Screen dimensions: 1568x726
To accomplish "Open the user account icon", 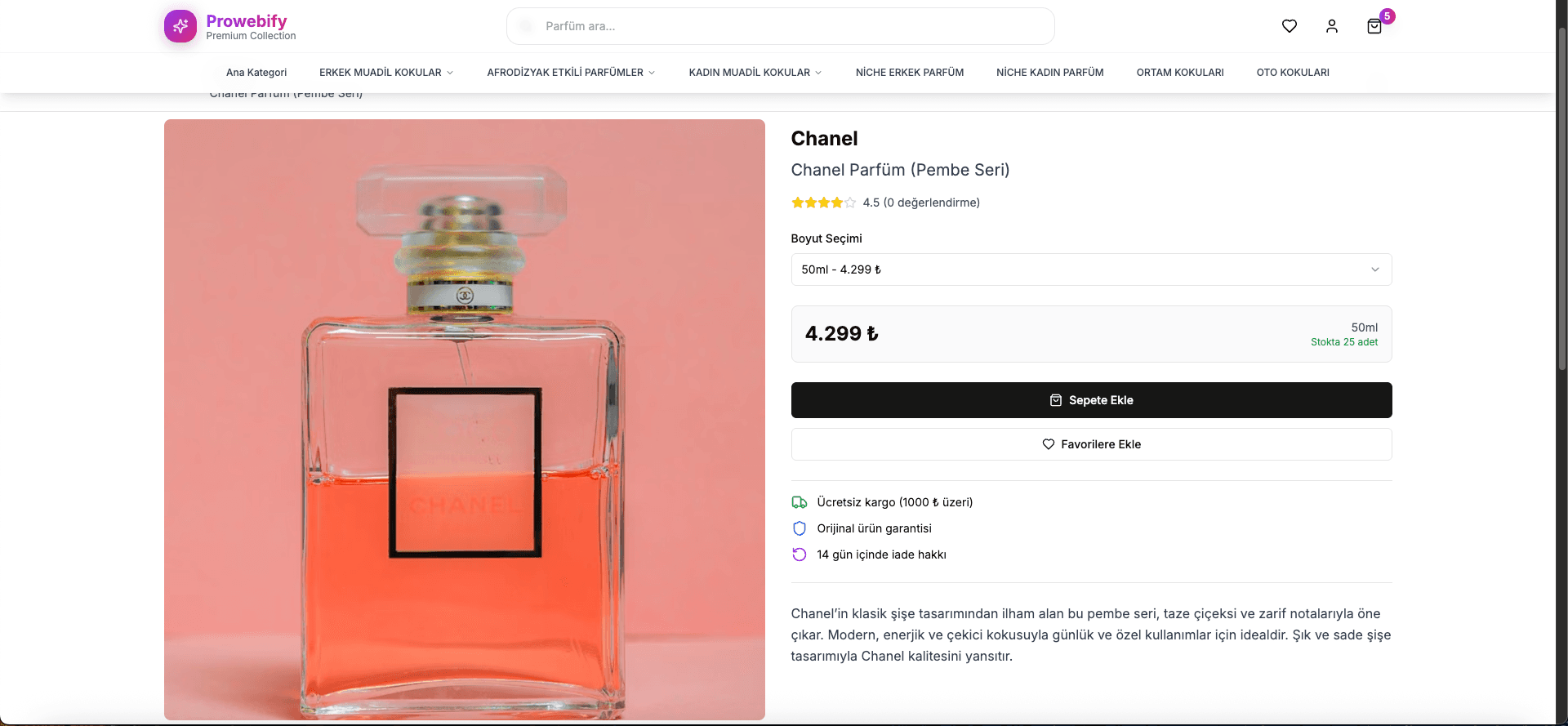I will pyautogui.click(x=1332, y=26).
